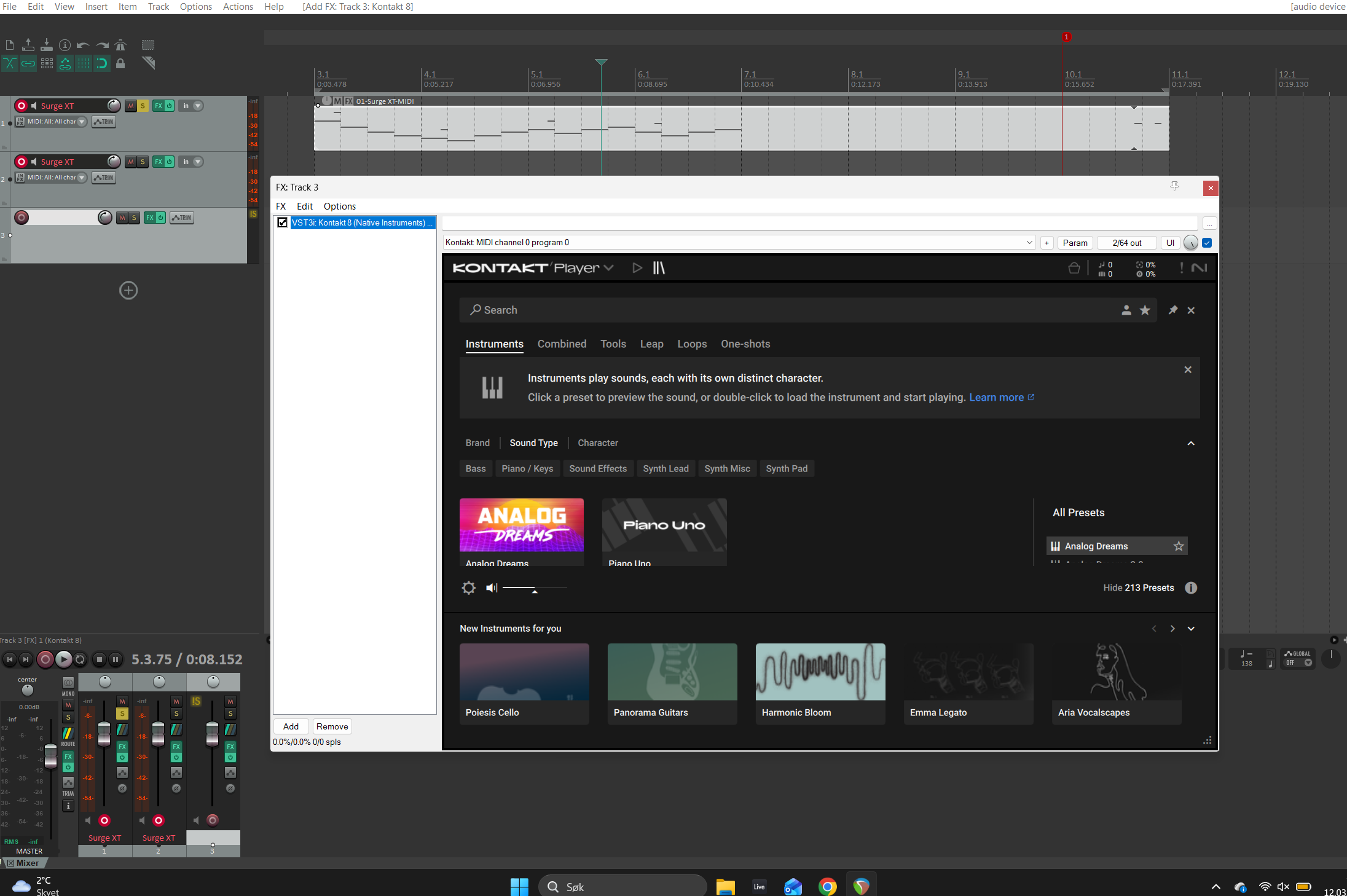Filter by favorites star in search bar
This screenshot has height=896, width=1347.
click(1145, 310)
